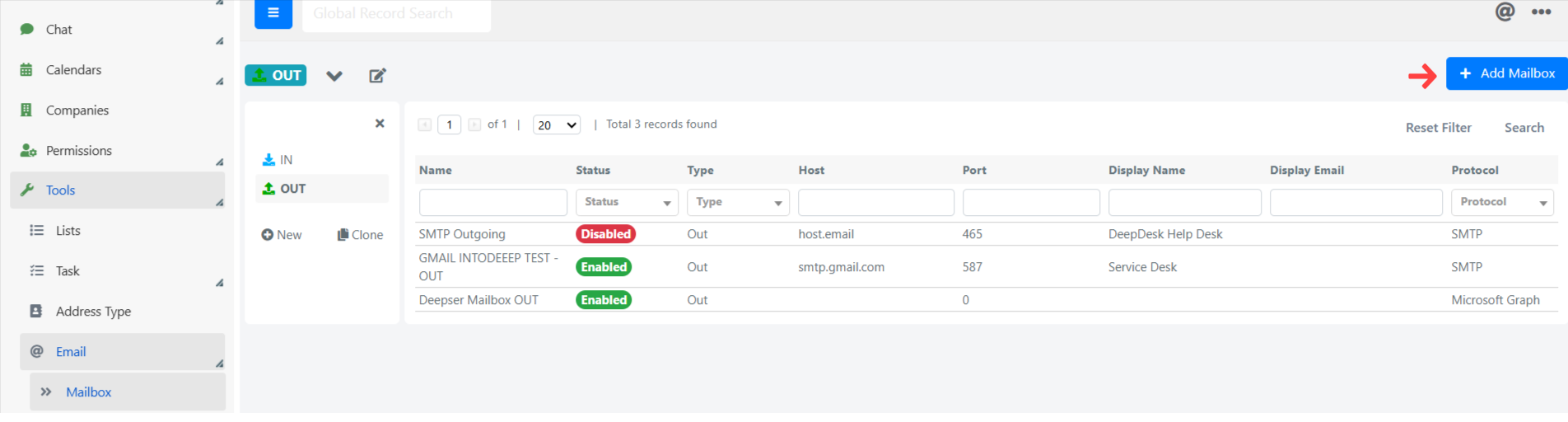Clone the selected mailbox
The image size is (1568, 422).
pyautogui.click(x=360, y=235)
